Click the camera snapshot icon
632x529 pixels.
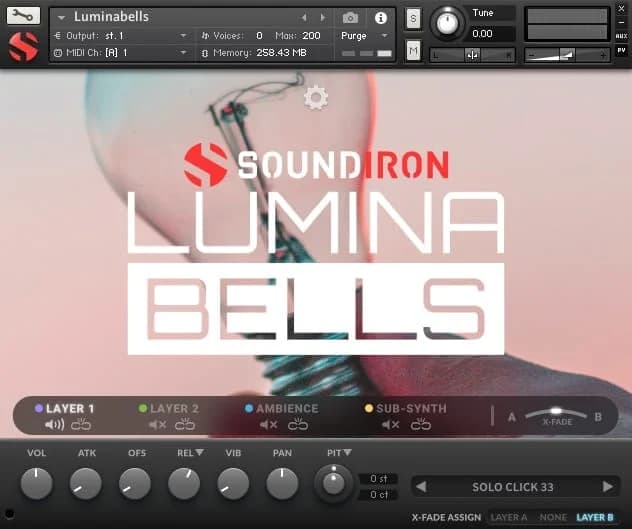point(351,18)
